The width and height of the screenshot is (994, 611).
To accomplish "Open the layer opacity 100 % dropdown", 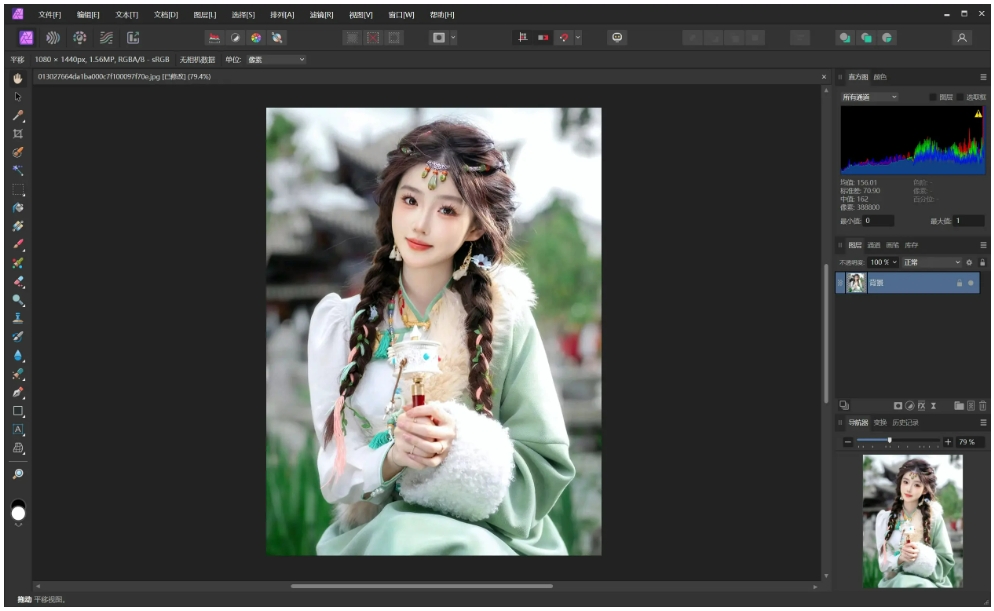I will 883,262.
